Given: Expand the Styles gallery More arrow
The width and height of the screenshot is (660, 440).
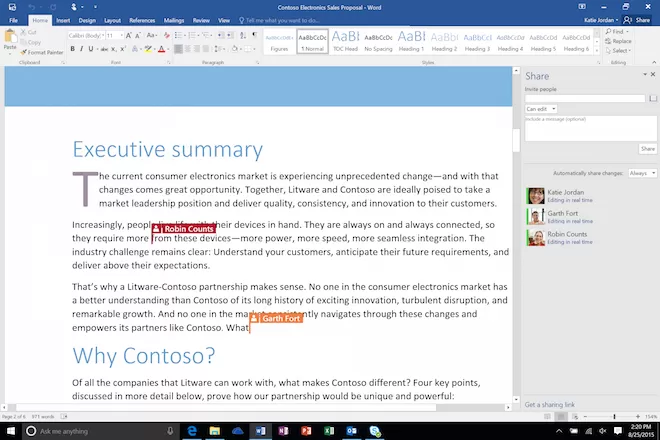Looking at the screenshot, I should 596,51.
